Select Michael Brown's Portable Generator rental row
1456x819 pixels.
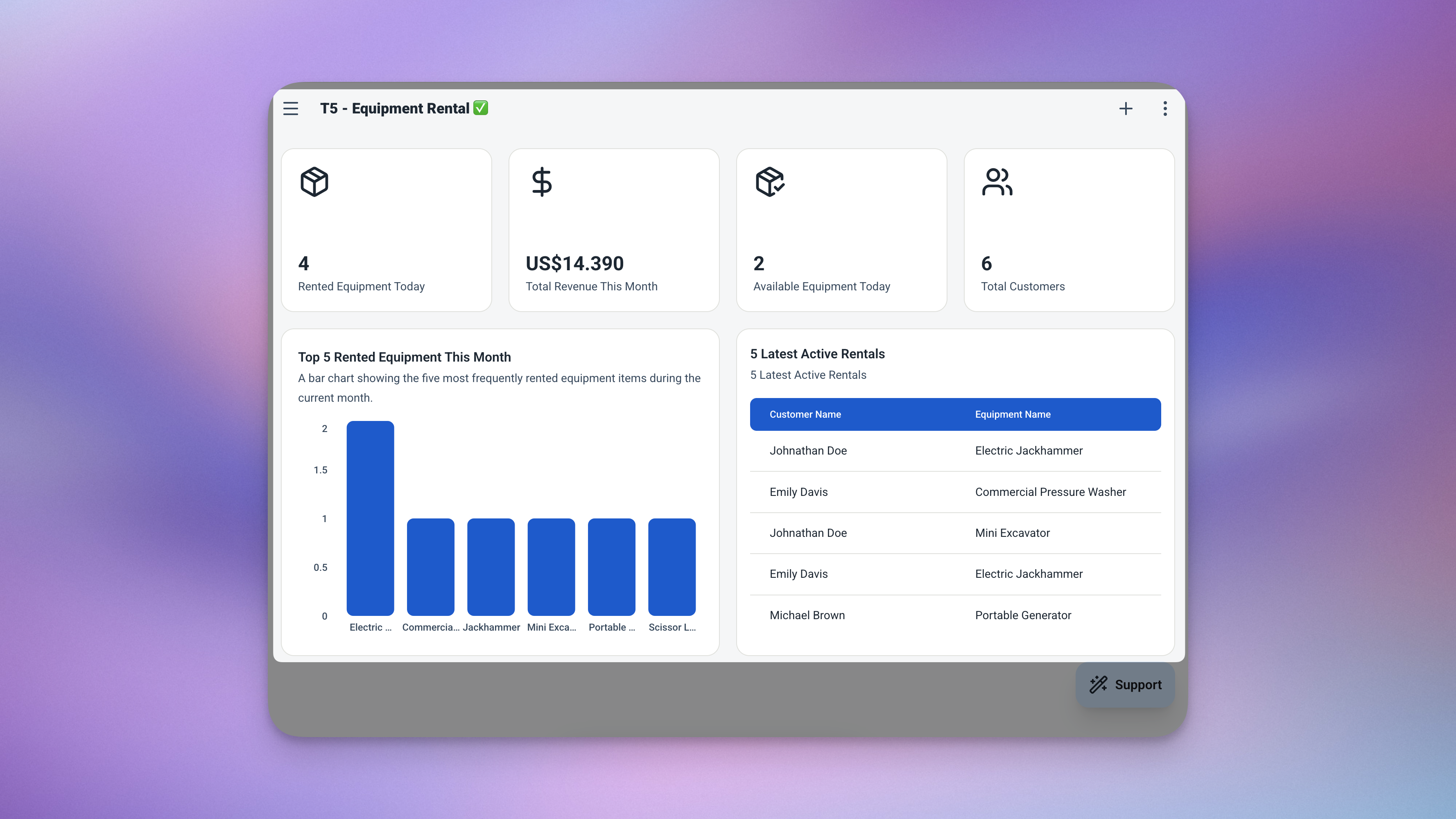pos(955,615)
